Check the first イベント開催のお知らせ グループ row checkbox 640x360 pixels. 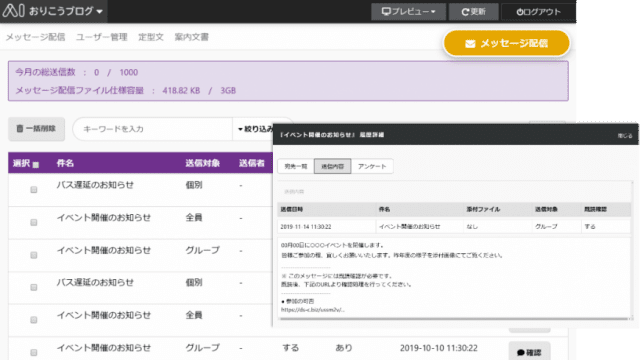34,255
